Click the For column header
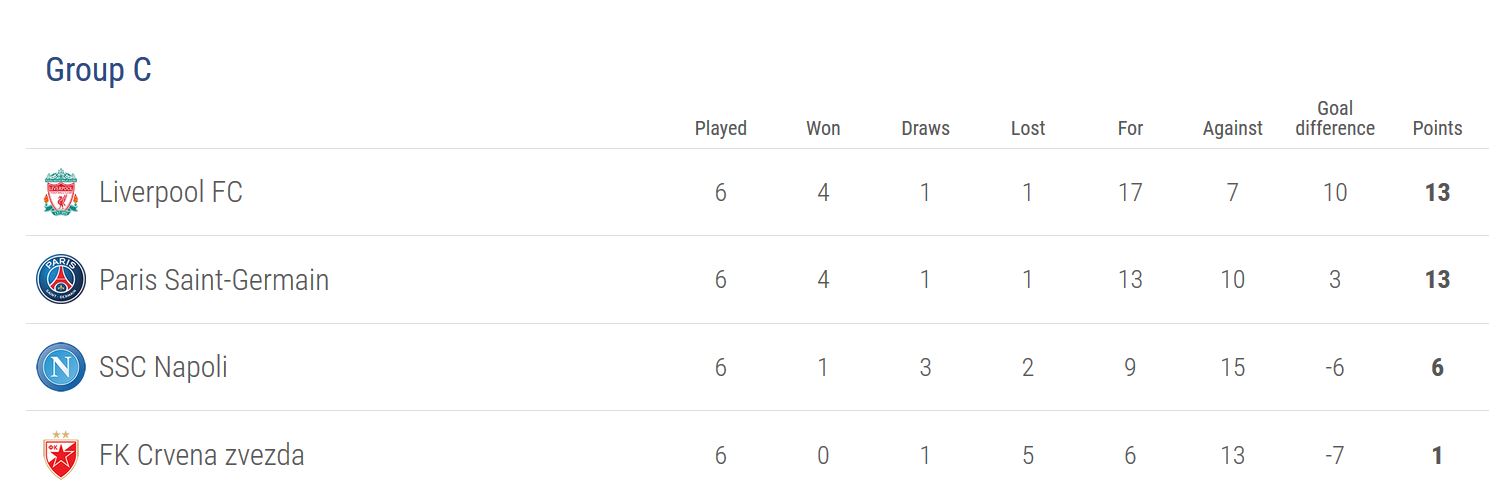 point(1130,128)
